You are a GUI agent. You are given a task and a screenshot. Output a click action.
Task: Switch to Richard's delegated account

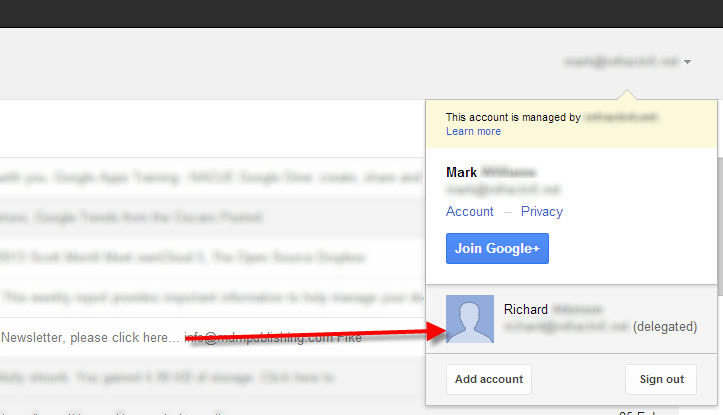571,319
